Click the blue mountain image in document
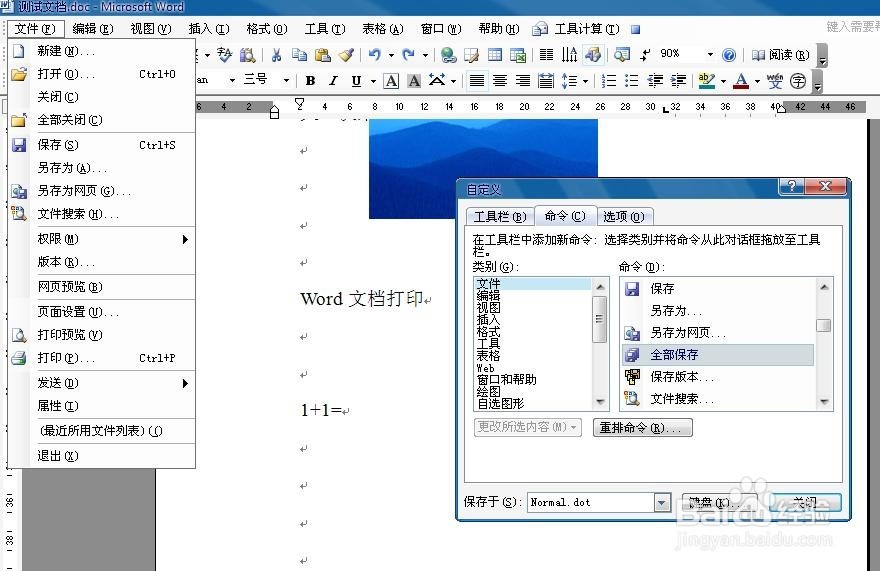880x571 pixels. [x=483, y=168]
